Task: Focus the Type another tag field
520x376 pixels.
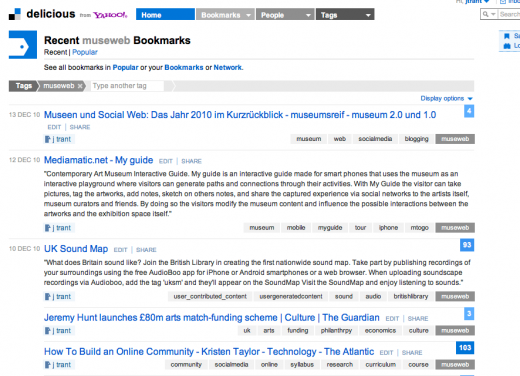Action: pyautogui.click(x=127, y=86)
